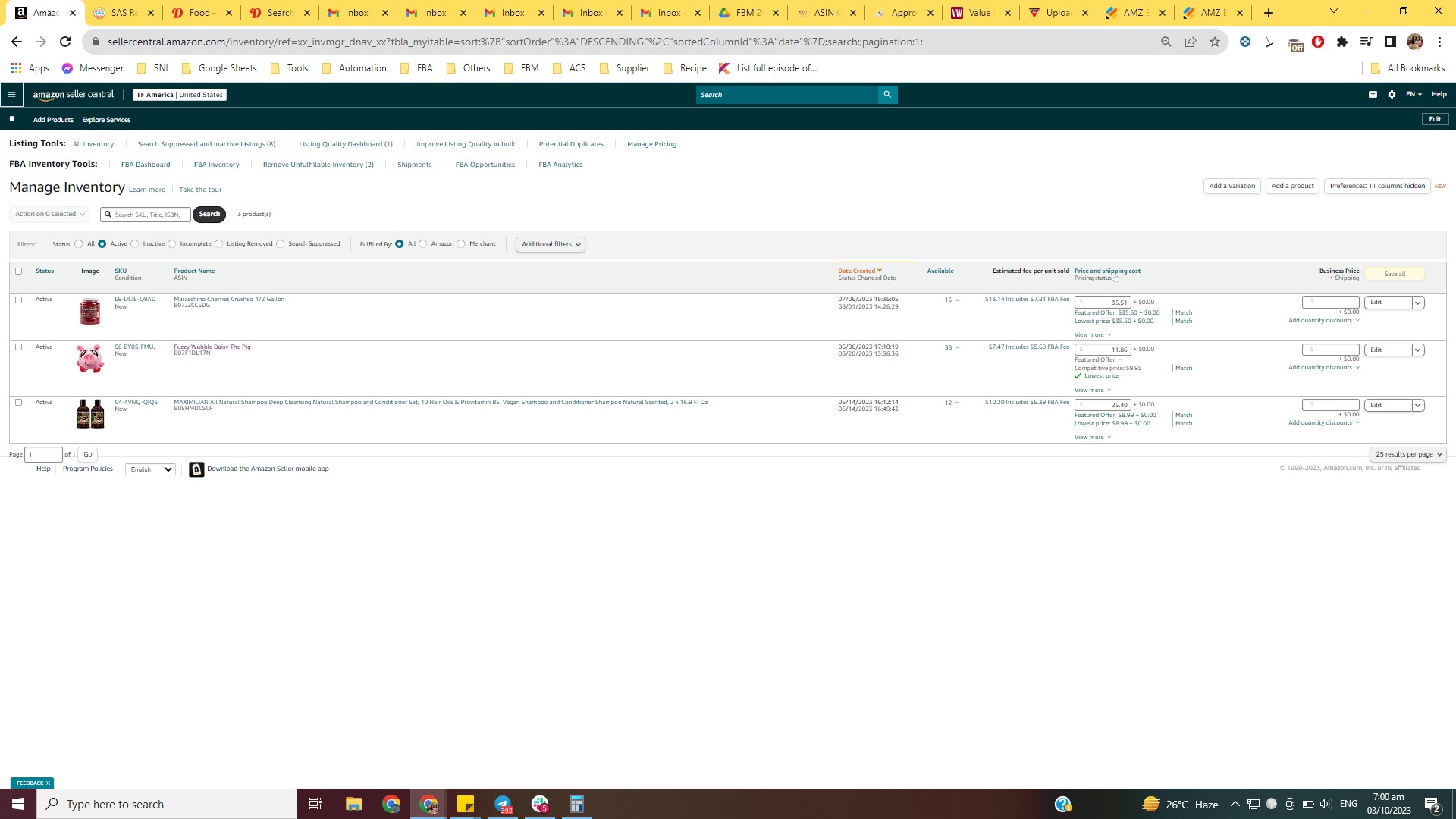Click the Seller Central search magnifier button
Viewport: 1456px width, 819px height.
[887, 95]
